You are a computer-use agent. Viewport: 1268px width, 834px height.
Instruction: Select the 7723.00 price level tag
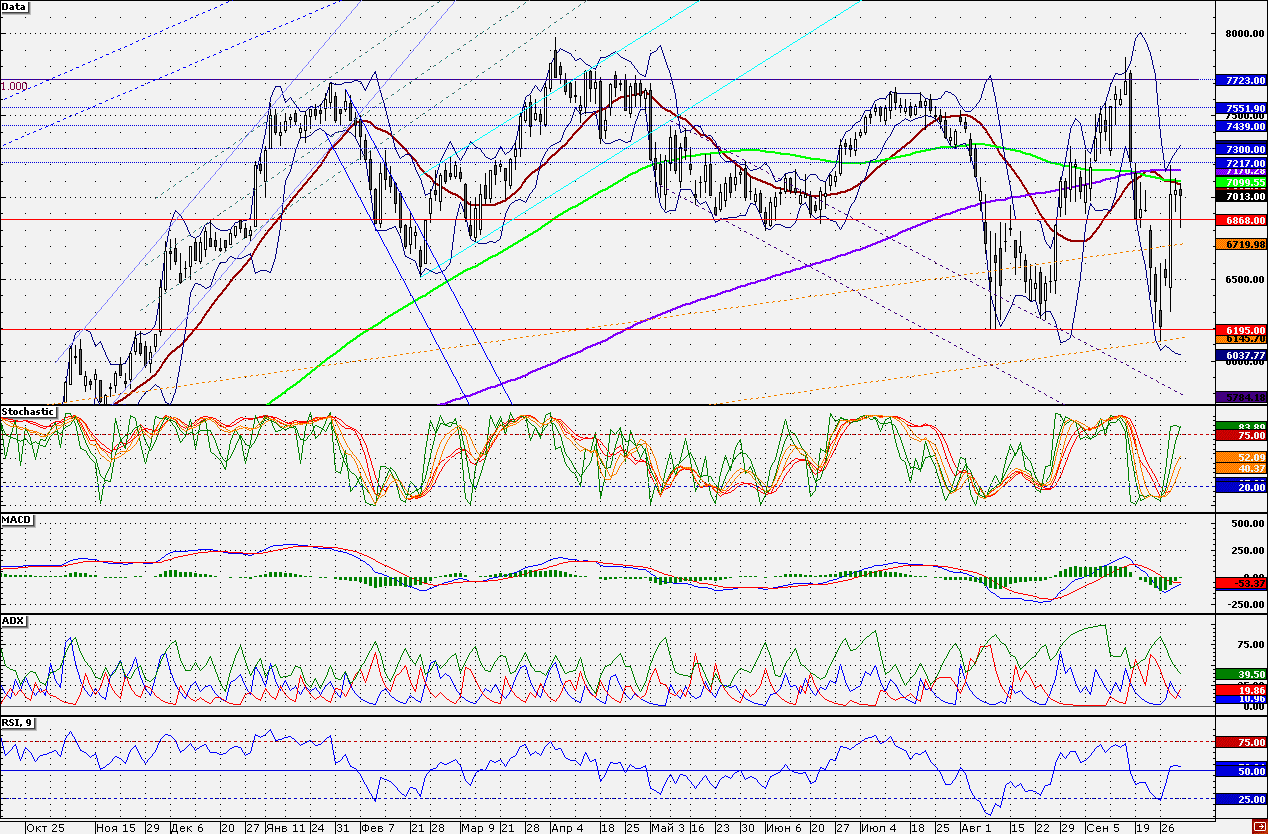tap(1240, 79)
